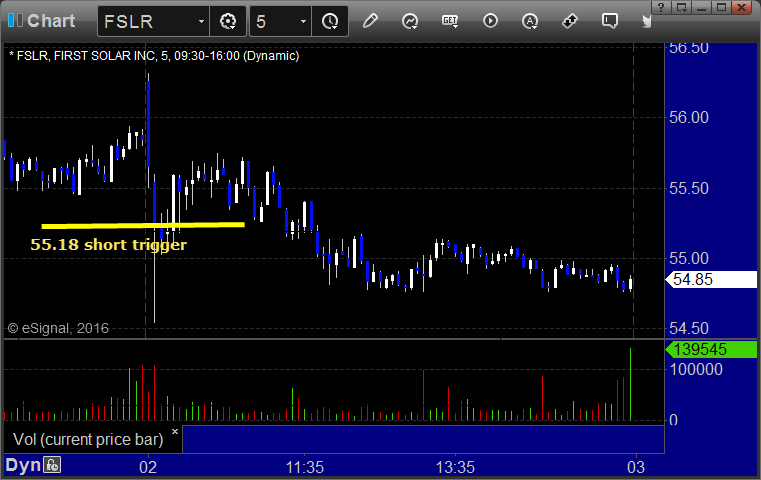Open the circled A alerts icon
This screenshot has height=480, width=761.
point(530,21)
